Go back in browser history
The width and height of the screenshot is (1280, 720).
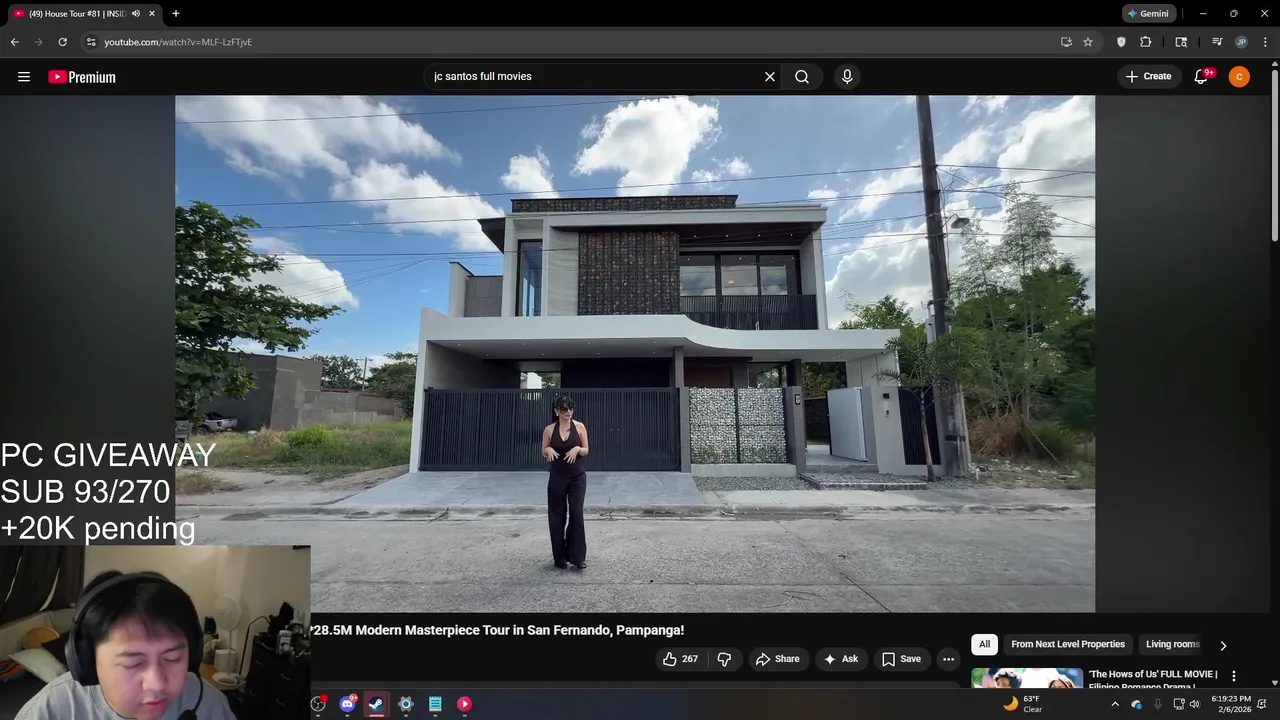click(x=14, y=42)
